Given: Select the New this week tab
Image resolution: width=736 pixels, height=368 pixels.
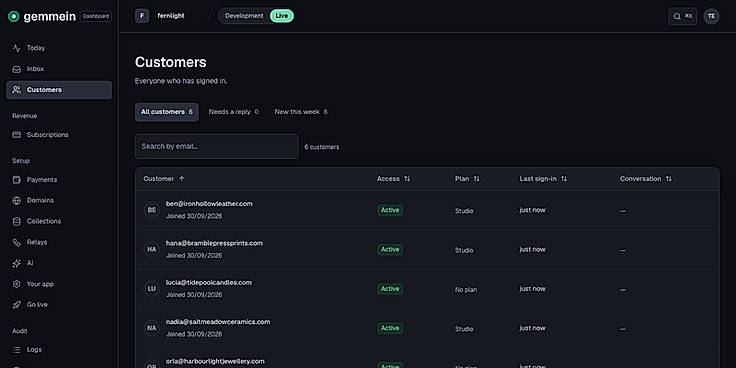Looking at the screenshot, I should tap(301, 112).
